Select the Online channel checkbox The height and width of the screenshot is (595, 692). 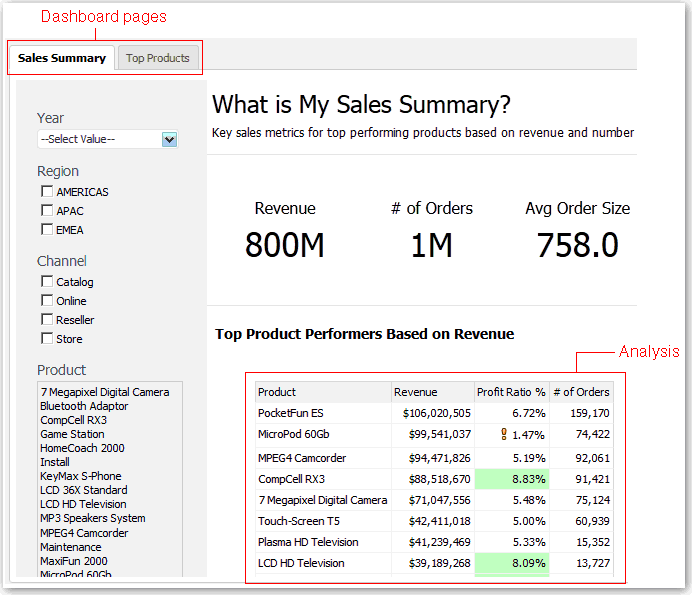pyautogui.click(x=47, y=301)
